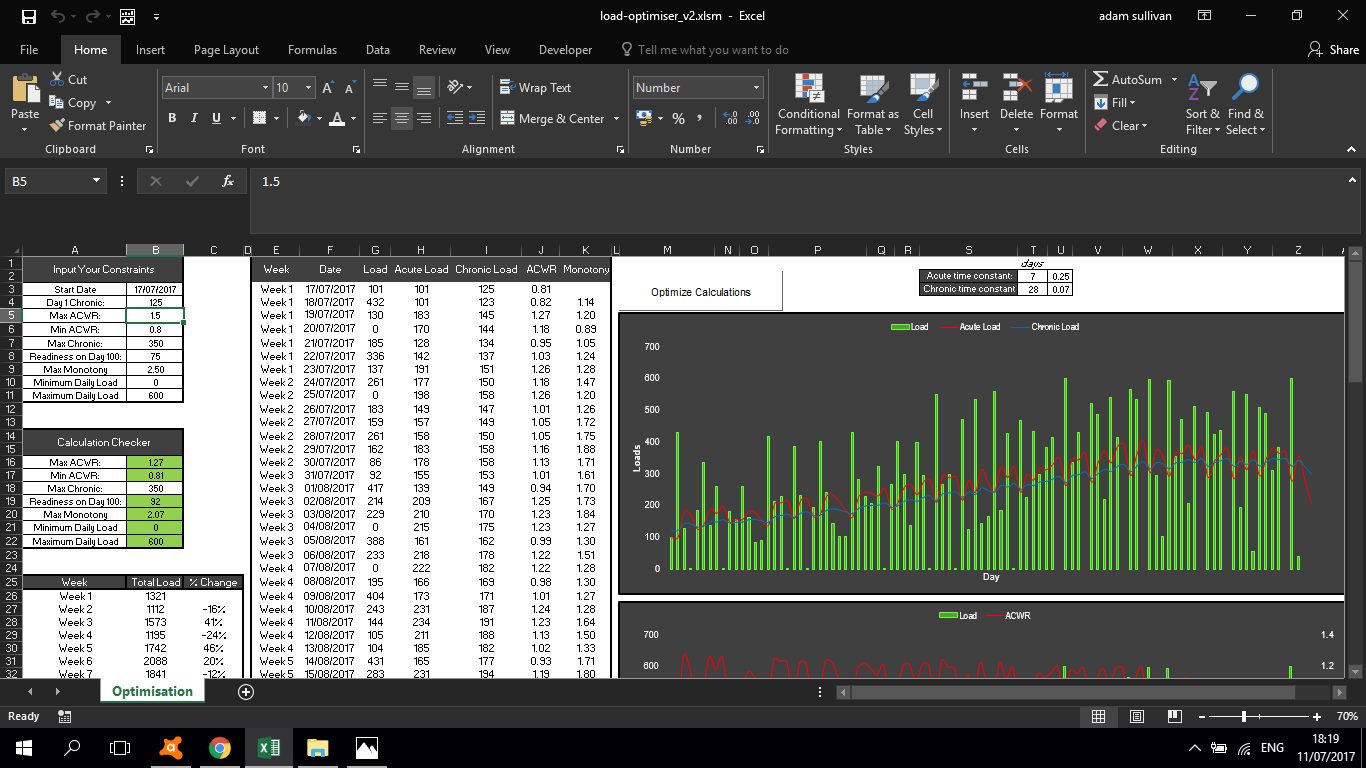Click the Insert Function fx icon

(x=228, y=181)
